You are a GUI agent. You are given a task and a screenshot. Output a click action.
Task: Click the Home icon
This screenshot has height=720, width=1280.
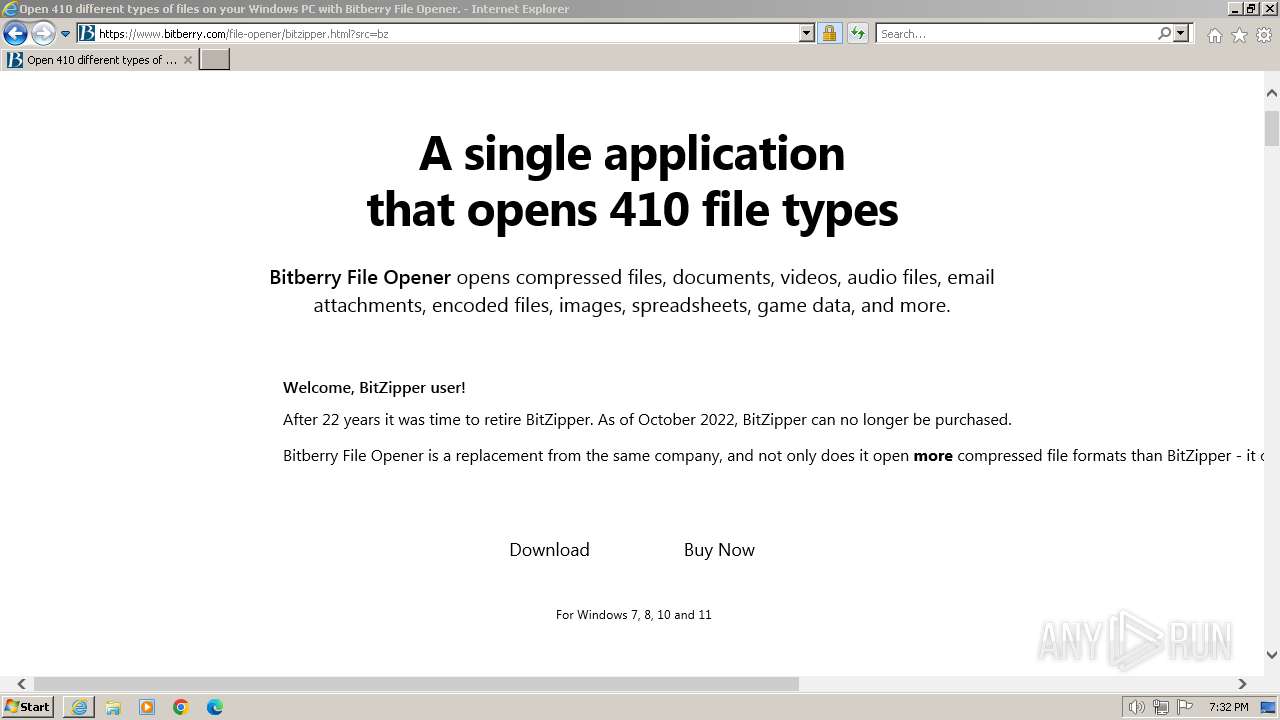pyautogui.click(x=1214, y=35)
